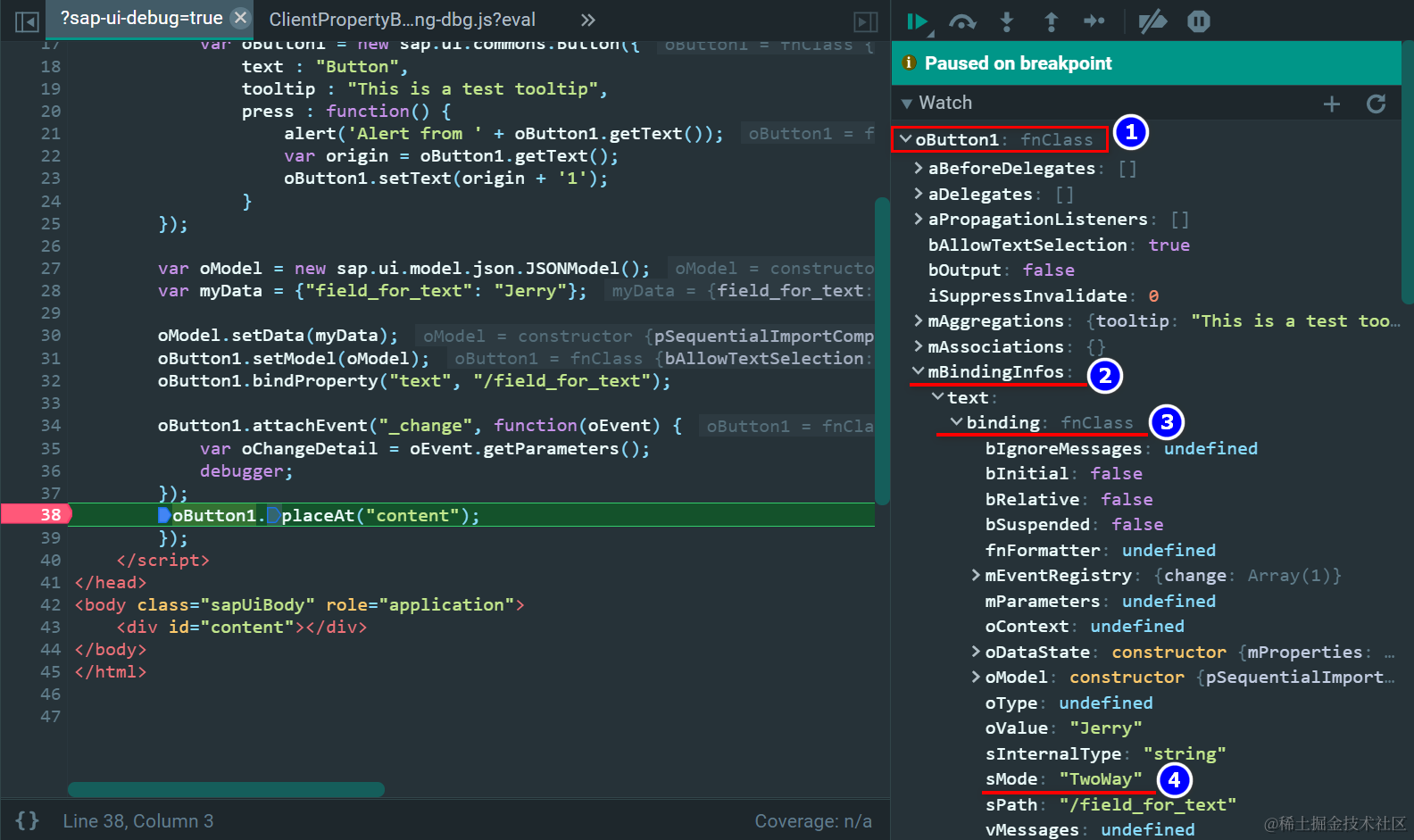Screen dimensions: 1414x840
Task: Select the bRelative false row
Action: 1069,499
